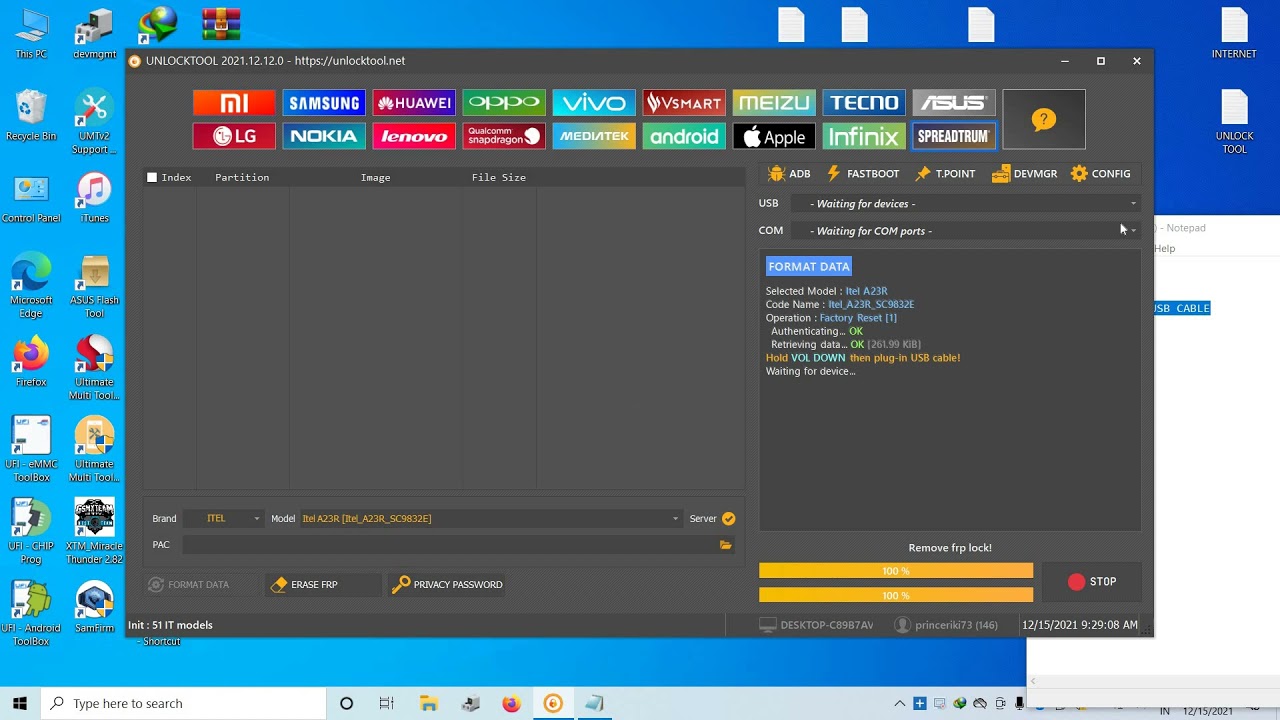Open the Model Itel A23R dropdown

click(x=490, y=518)
